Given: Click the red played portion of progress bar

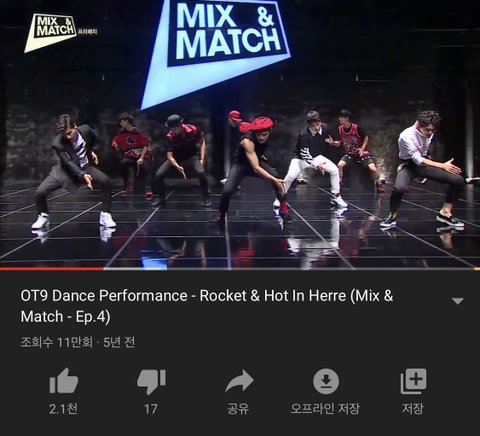Looking at the screenshot, I should (52, 269).
